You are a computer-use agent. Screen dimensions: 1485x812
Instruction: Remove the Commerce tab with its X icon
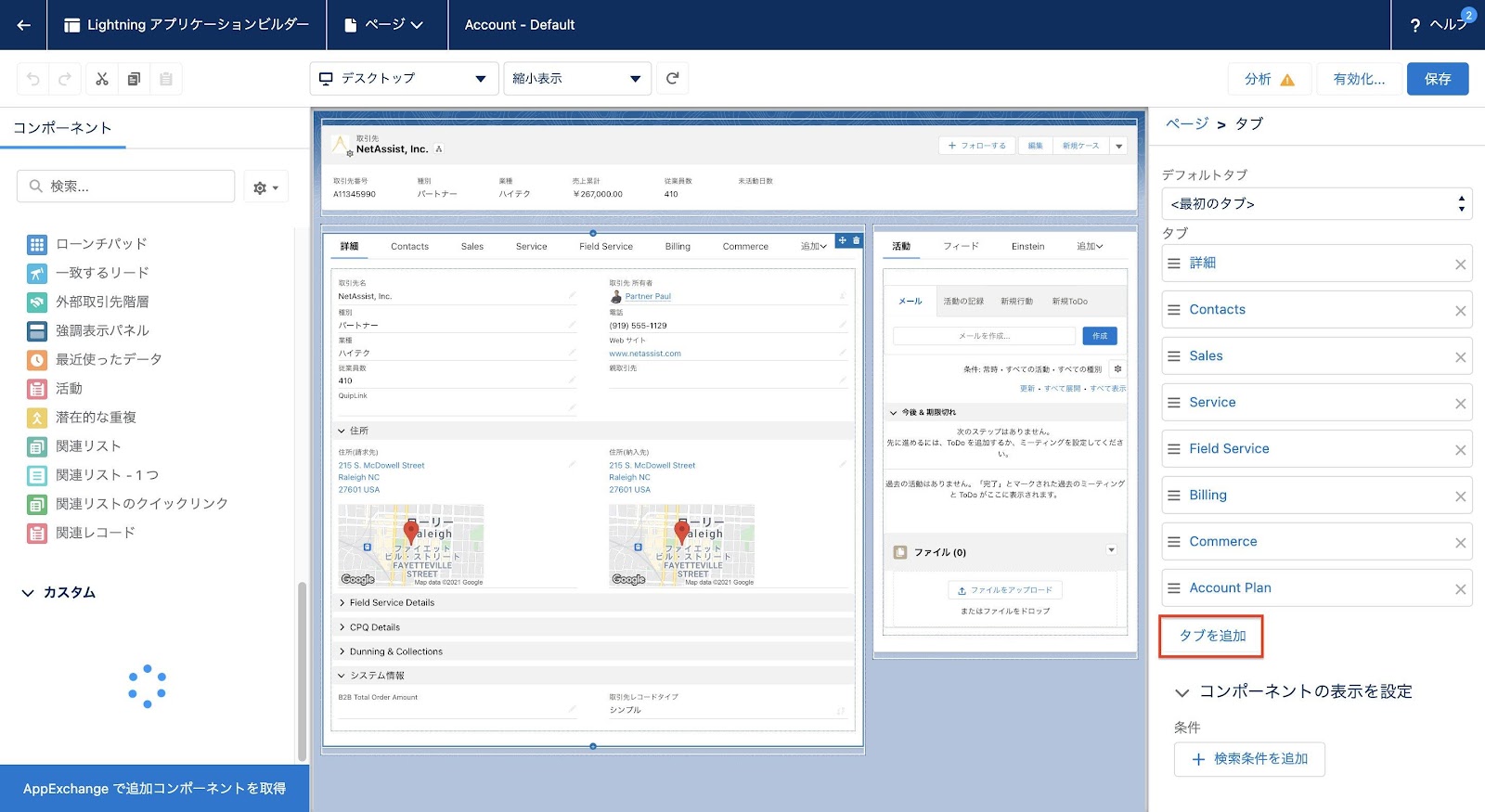point(1460,543)
